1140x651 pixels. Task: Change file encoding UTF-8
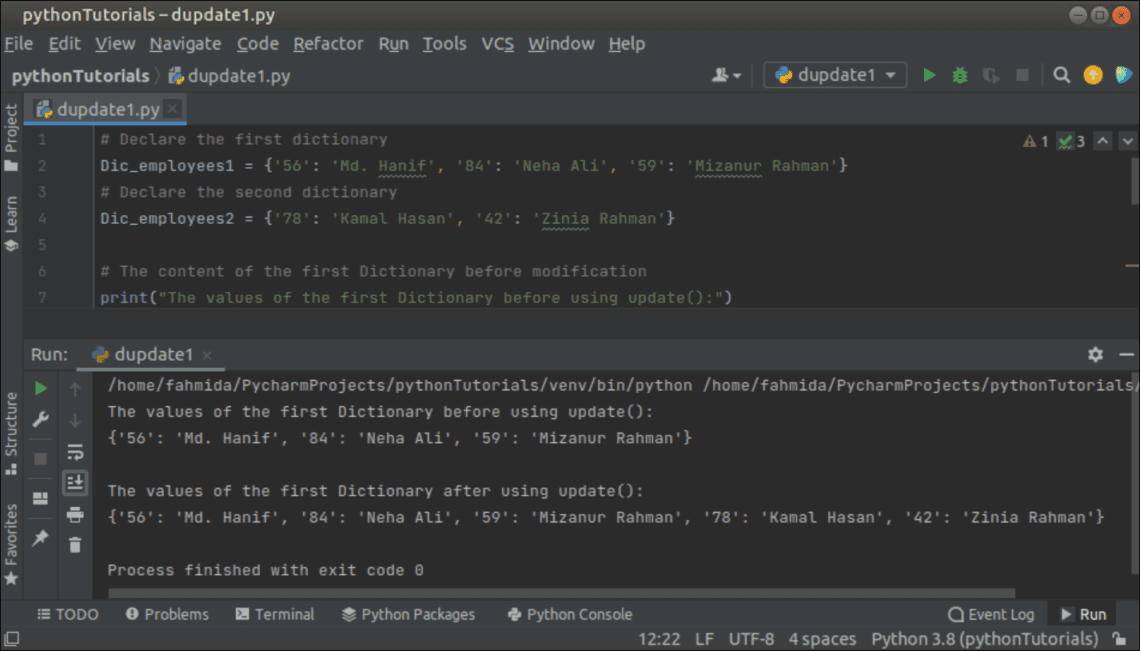point(752,639)
